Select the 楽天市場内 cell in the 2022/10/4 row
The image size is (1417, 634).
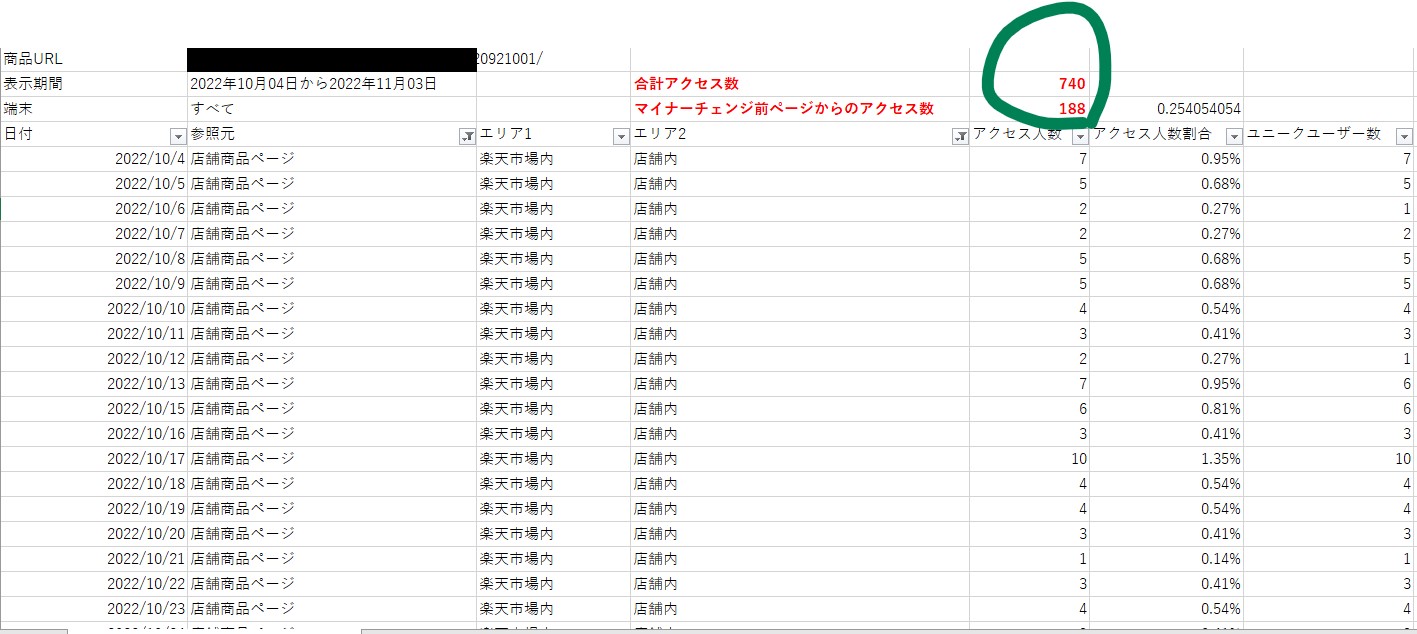tap(553, 159)
